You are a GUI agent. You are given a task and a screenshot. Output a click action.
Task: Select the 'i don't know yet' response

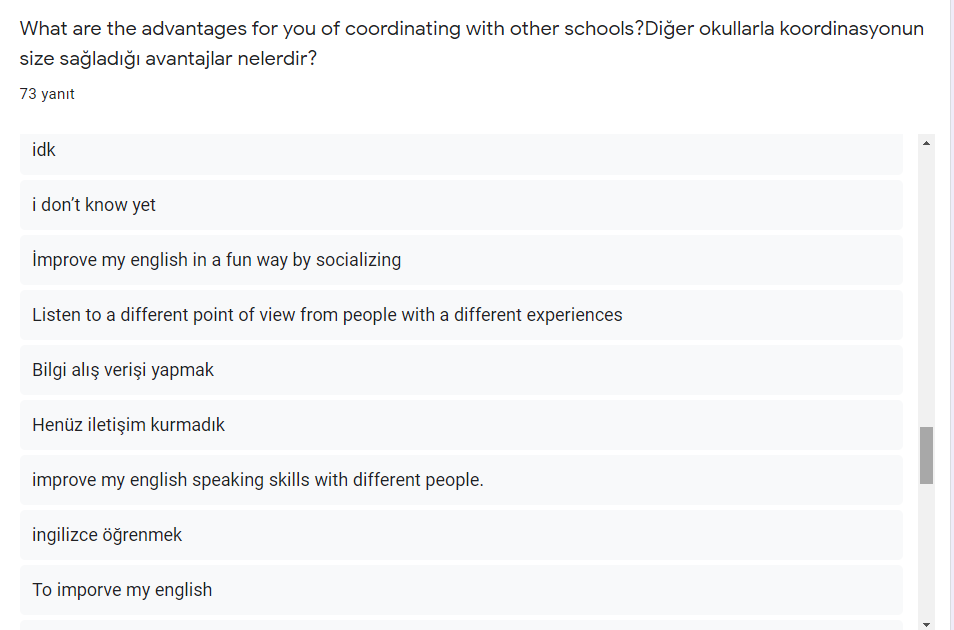(x=461, y=205)
